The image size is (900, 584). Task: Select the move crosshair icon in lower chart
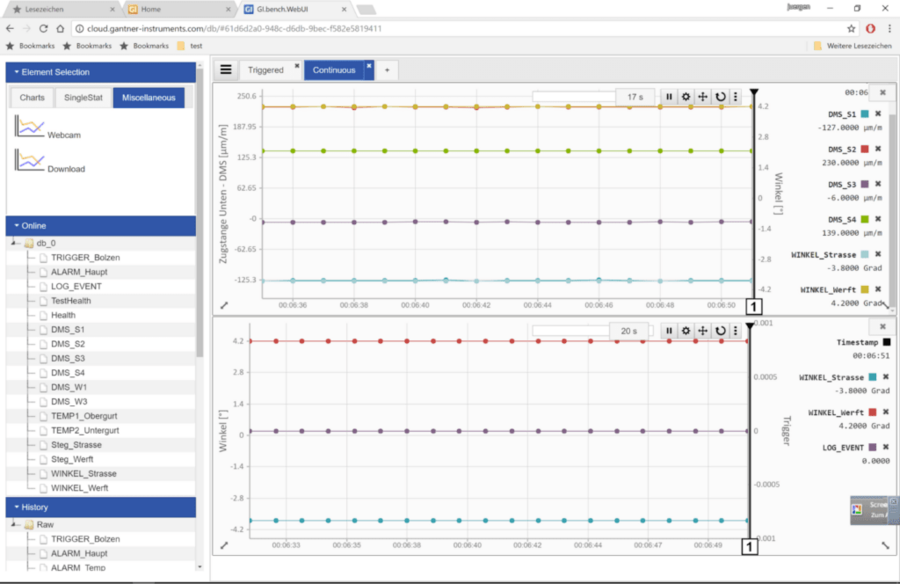pyautogui.click(x=703, y=330)
